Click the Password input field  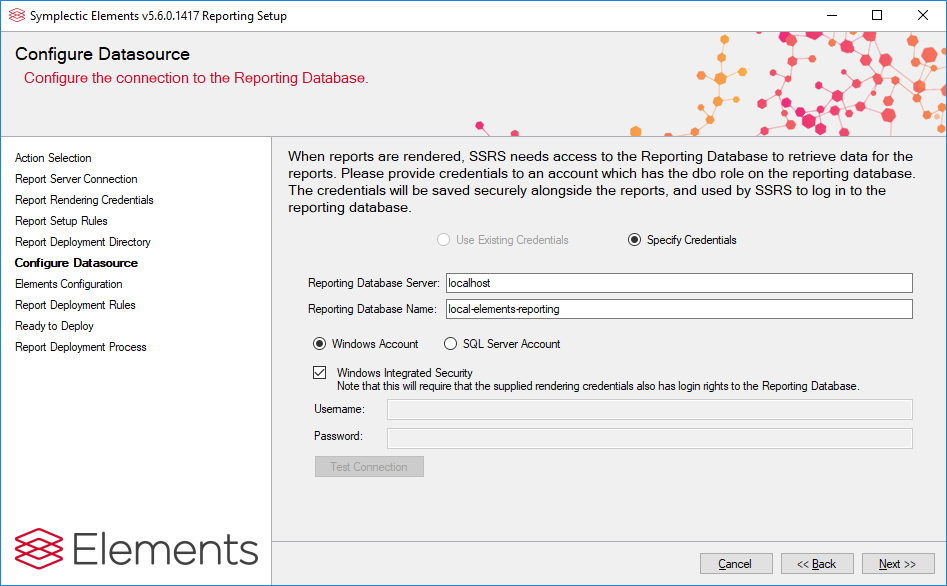point(649,438)
